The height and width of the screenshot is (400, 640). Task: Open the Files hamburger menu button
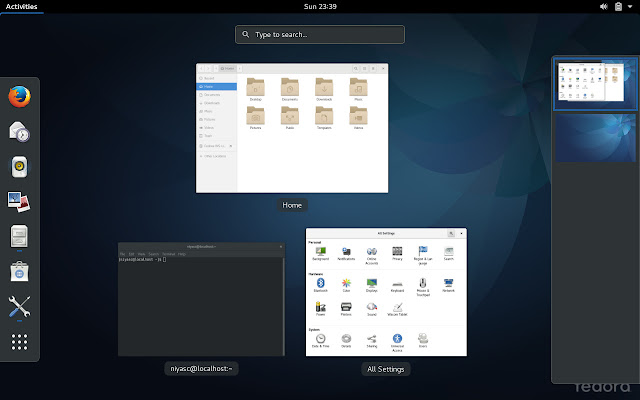pyautogui.click(x=373, y=69)
